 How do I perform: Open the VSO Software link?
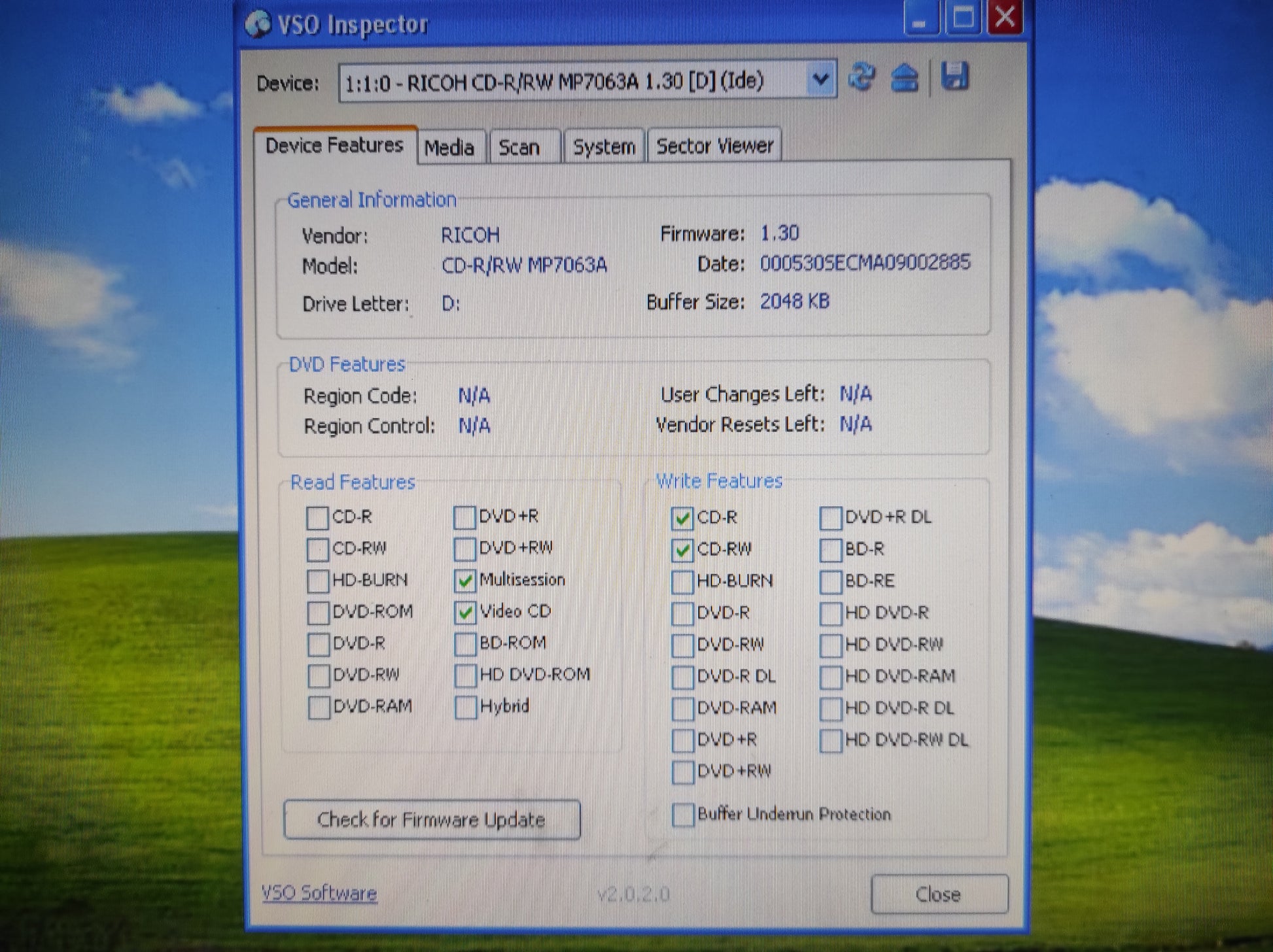[319, 893]
